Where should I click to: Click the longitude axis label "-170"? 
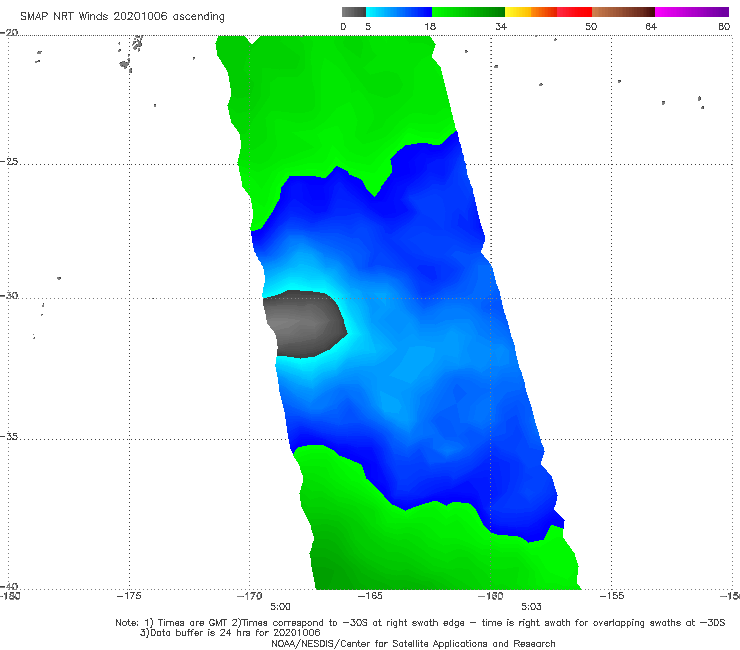pyautogui.click(x=249, y=596)
